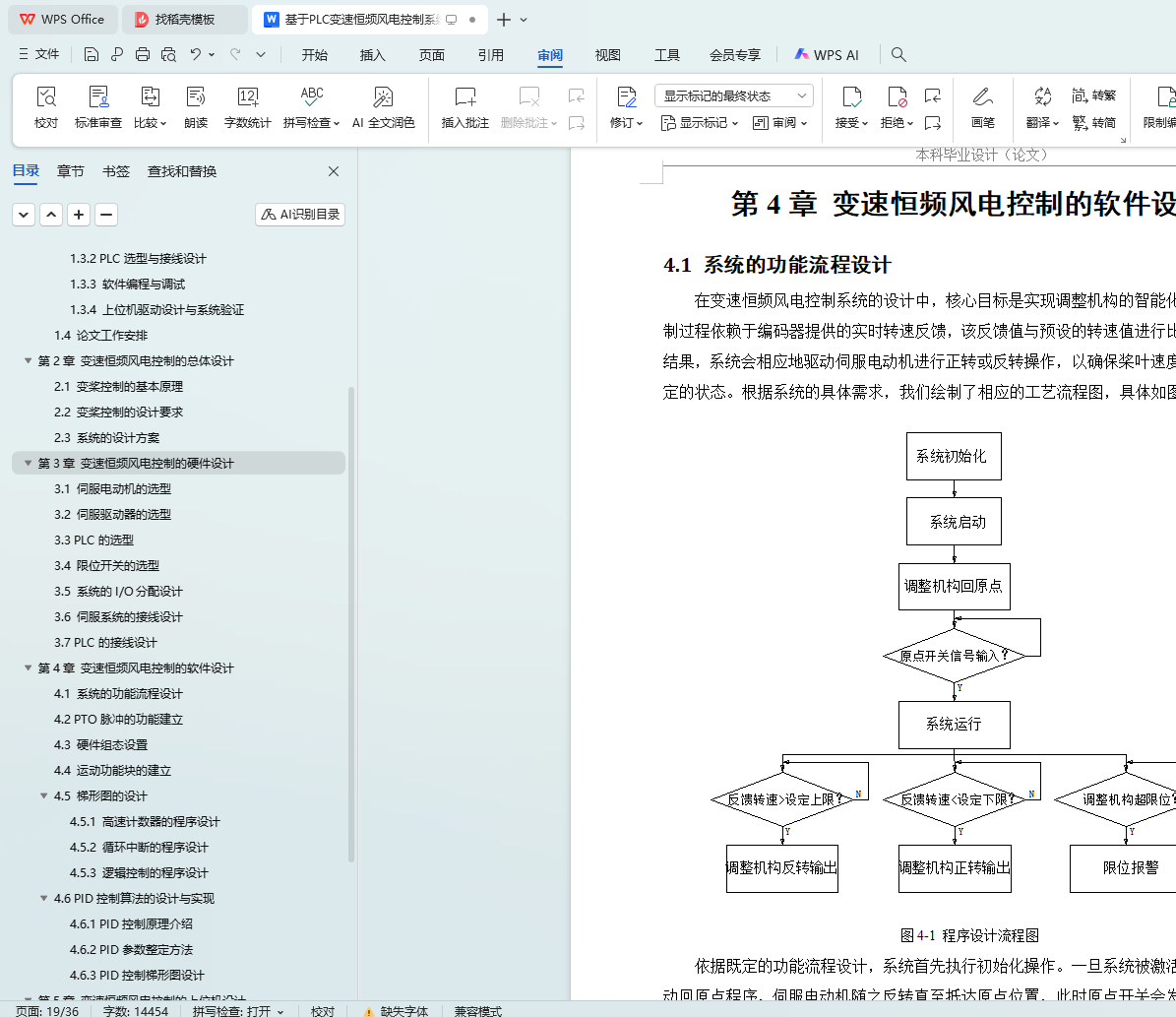Click the export to PDF icon
This screenshot has height=1017, width=1176.
pyautogui.click(x=117, y=54)
